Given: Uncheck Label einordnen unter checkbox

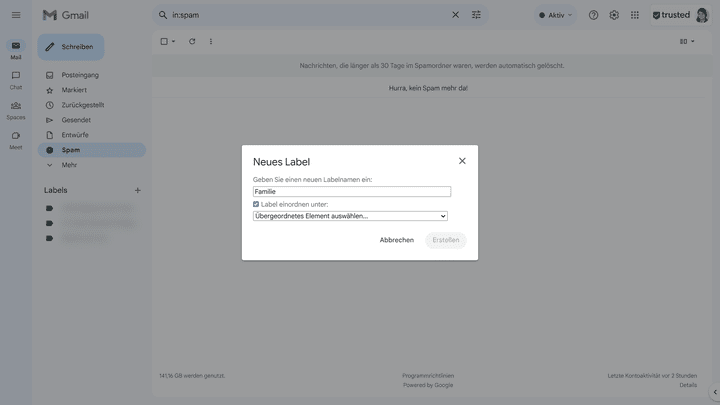Looking at the screenshot, I should (256, 204).
